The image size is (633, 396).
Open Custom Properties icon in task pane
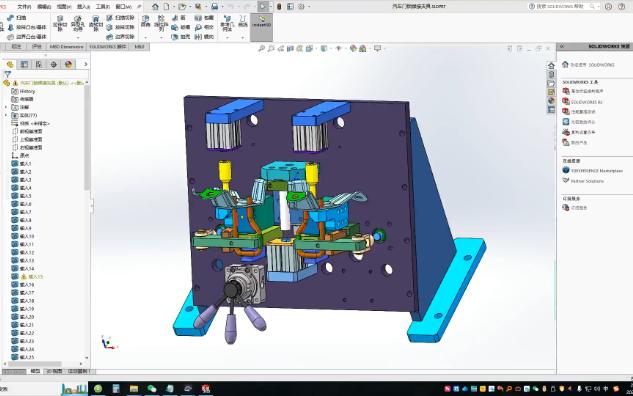coord(551,110)
